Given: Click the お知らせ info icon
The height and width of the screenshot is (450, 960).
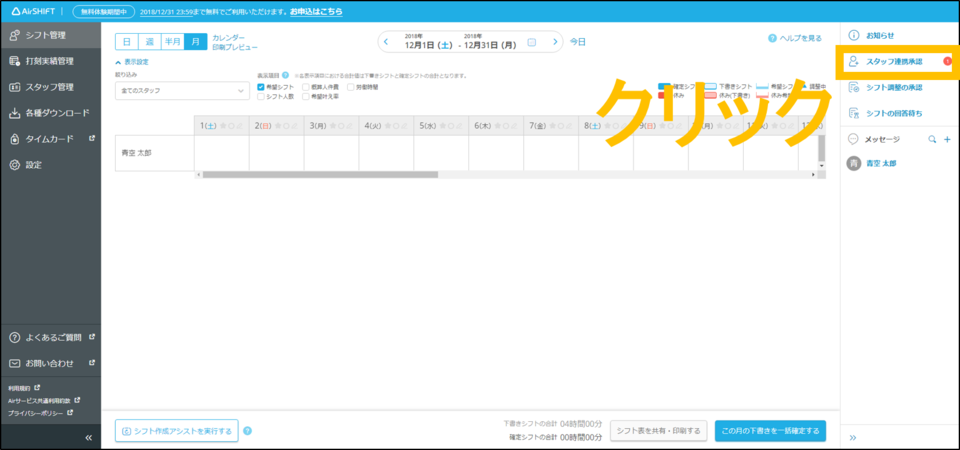Looking at the screenshot, I should pos(853,35).
